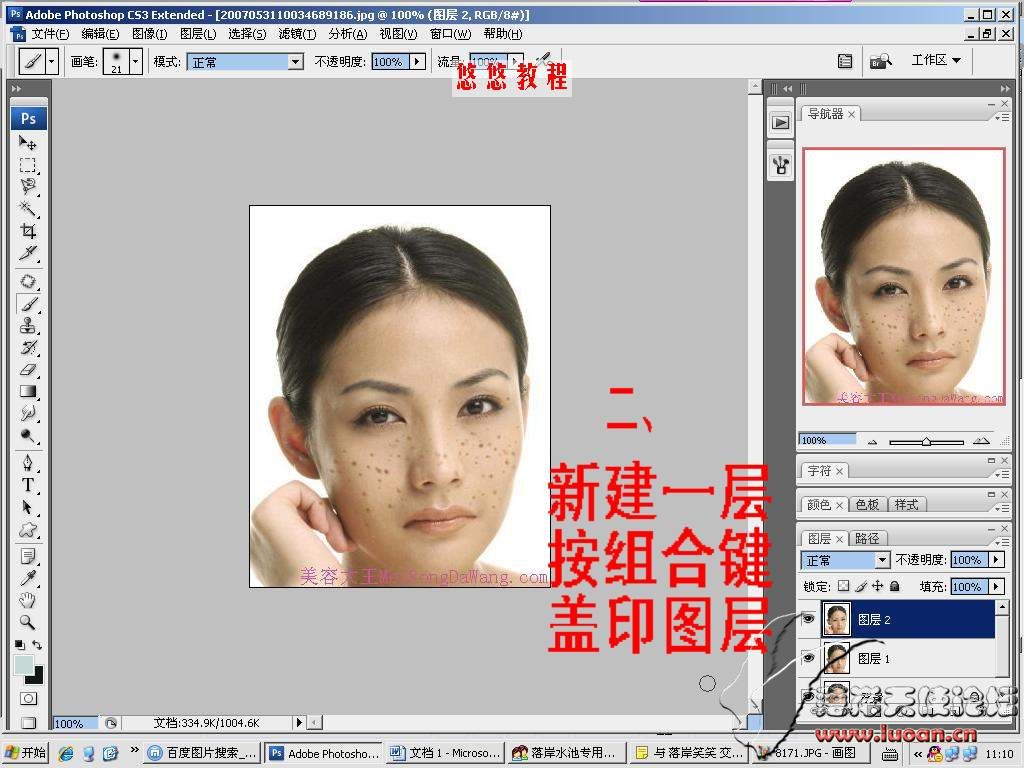Open the Actions panel dock icon
The height and width of the screenshot is (768, 1024).
tap(780, 122)
